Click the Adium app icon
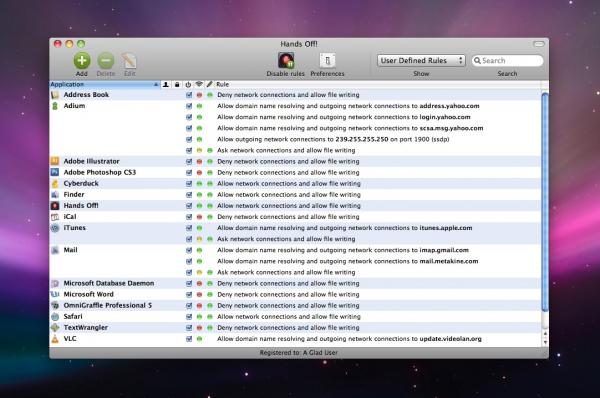The height and width of the screenshot is (398, 600). (x=55, y=106)
